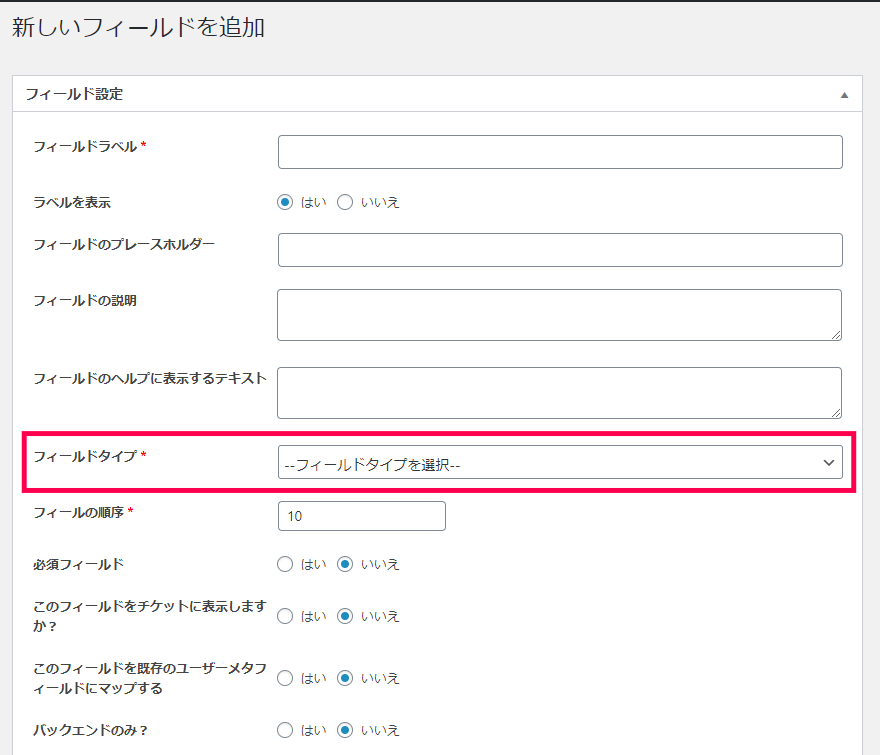
Task: Collapse the フィールド設定 panel arrow
Action: click(844, 95)
